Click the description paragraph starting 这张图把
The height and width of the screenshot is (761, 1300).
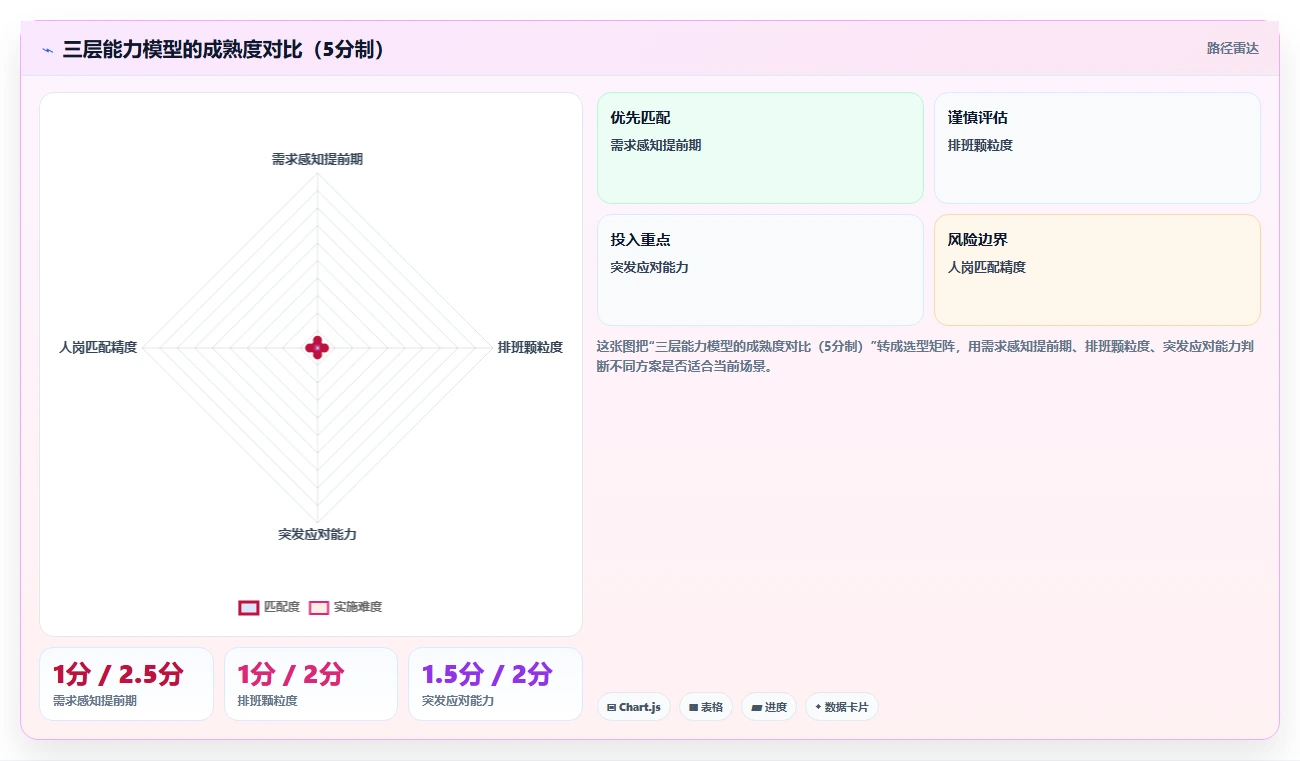(x=925, y=356)
